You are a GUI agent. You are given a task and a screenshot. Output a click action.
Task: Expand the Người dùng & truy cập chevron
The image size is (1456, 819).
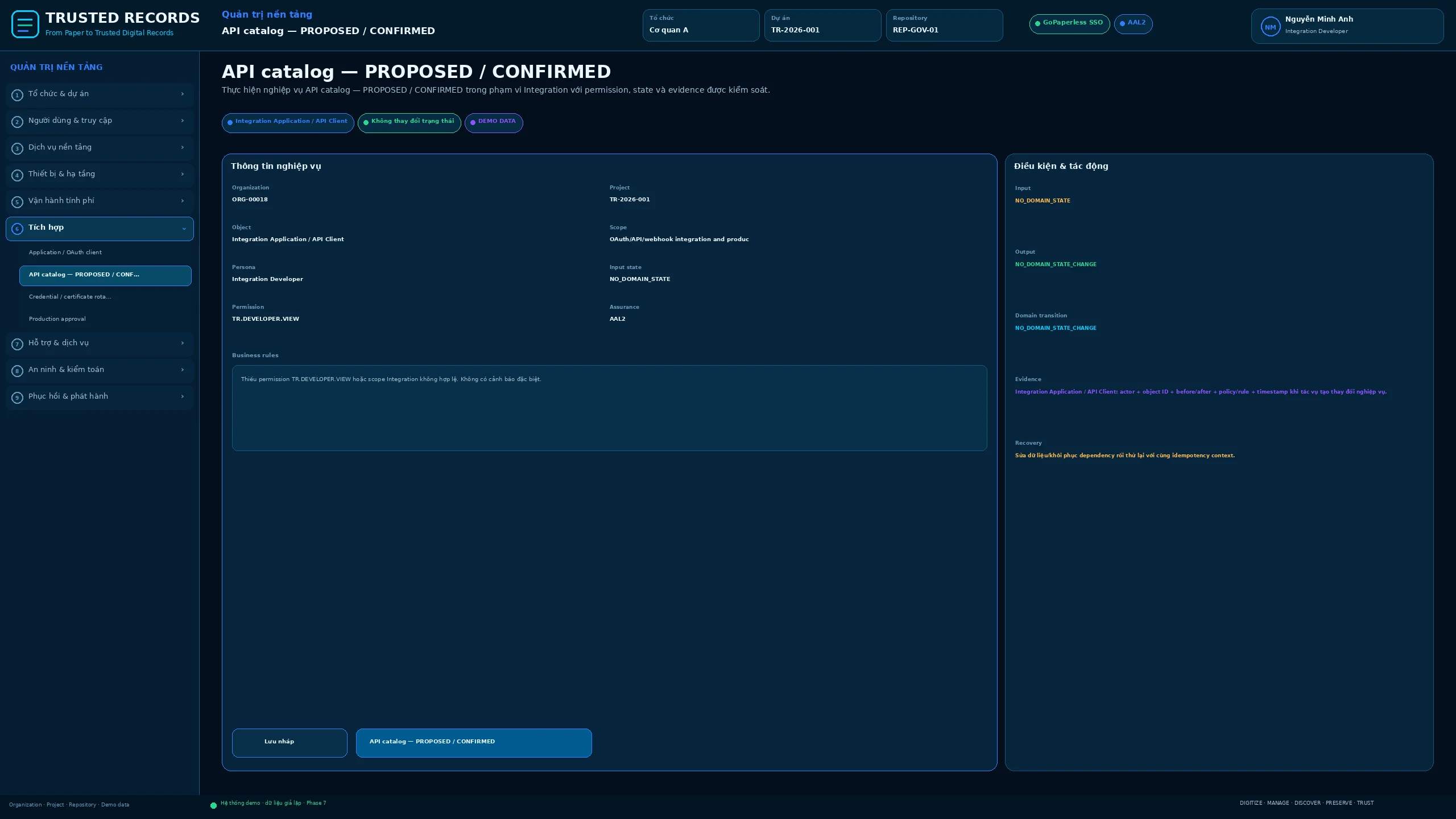tap(183, 121)
